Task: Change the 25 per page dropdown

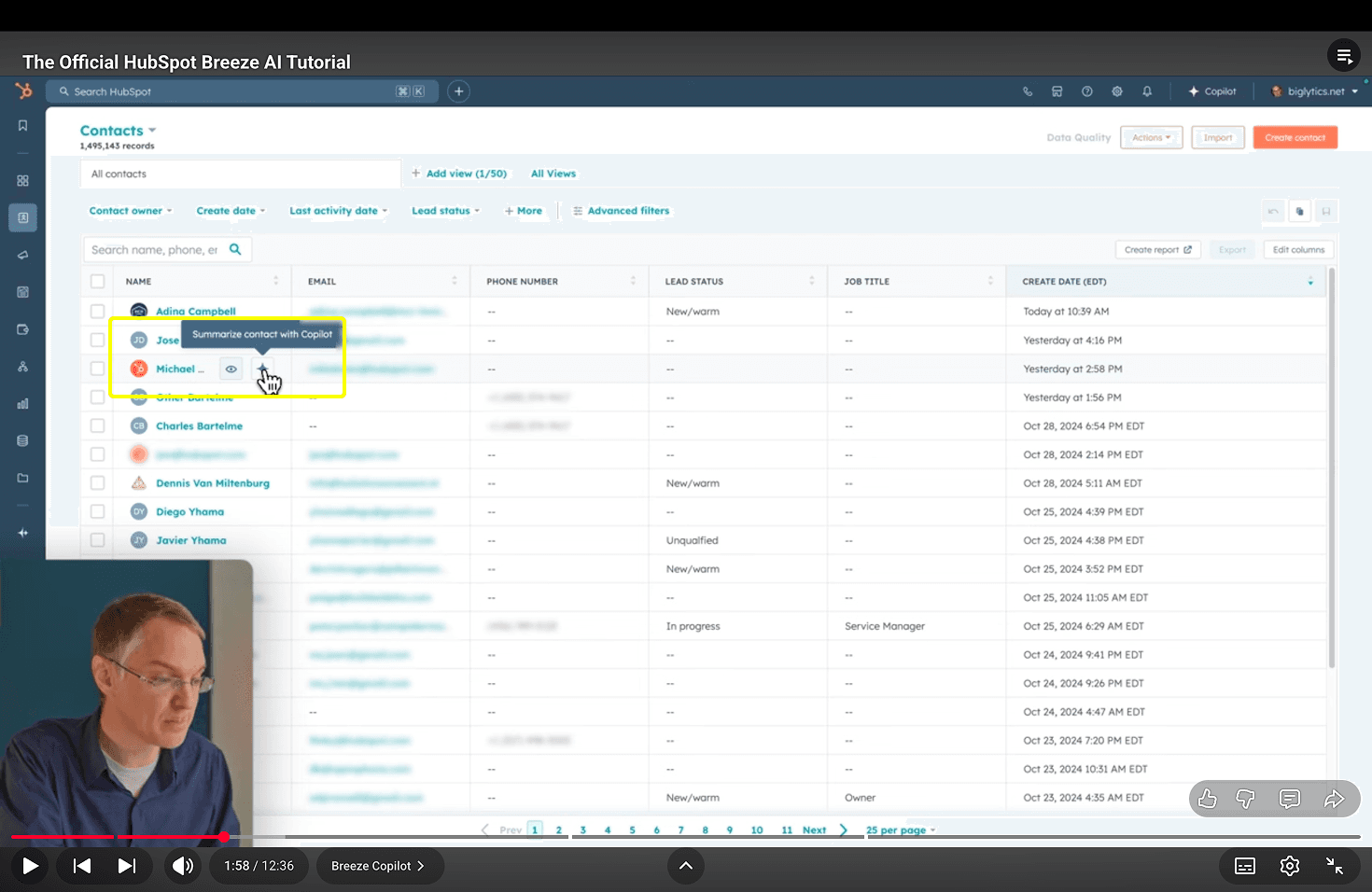Action: 900,829
